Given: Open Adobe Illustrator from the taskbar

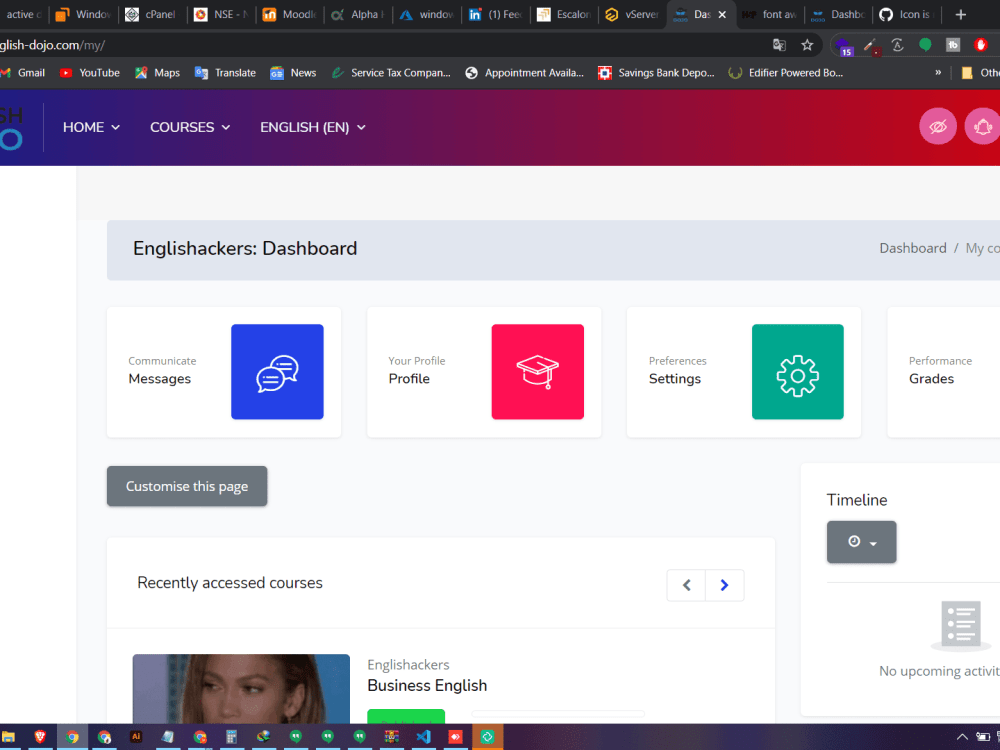Looking at the screenshot, I should click(136, 737).
